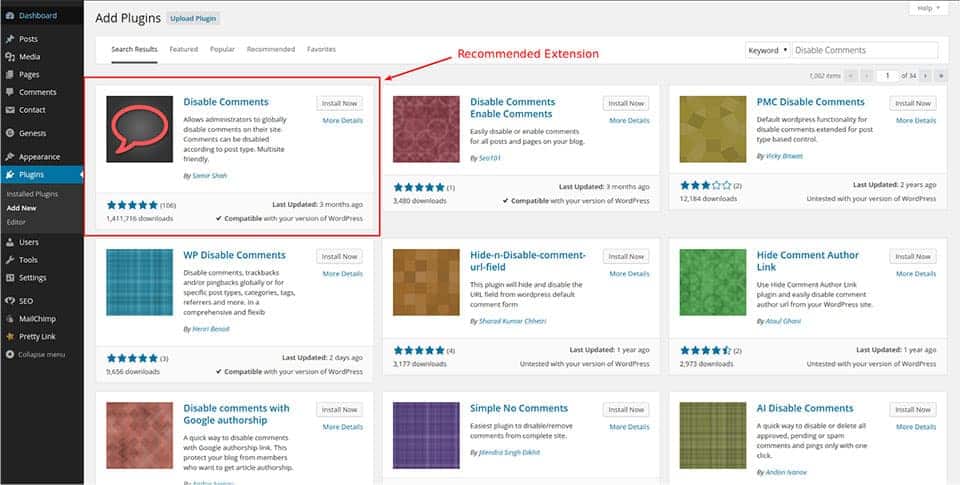Screen dimensions: 960x485
Task: Click the Plugins plug icon
Action: (10, 175)
